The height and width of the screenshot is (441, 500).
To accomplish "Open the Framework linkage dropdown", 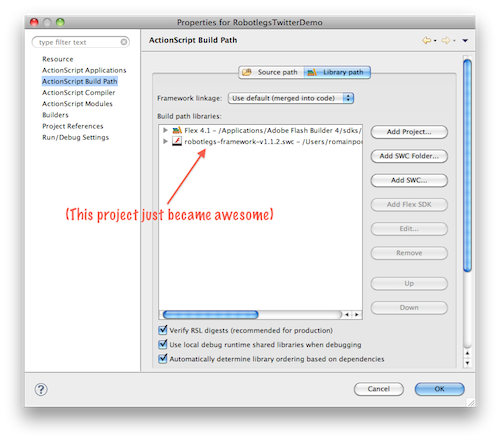I will click(291, 98).
